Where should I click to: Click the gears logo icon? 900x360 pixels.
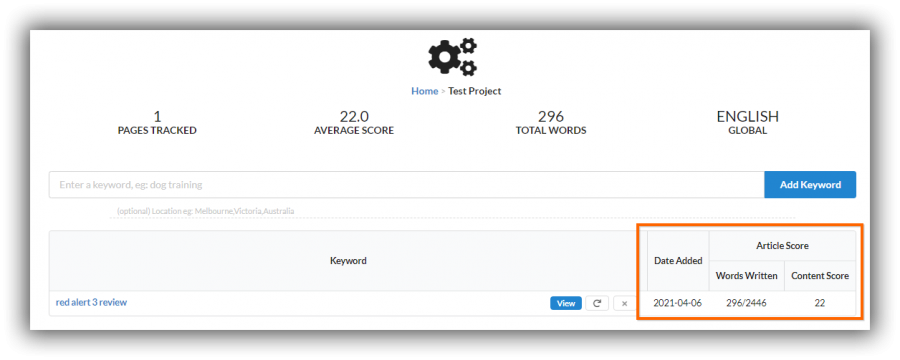pyautogui.click(x=452, y=57)
